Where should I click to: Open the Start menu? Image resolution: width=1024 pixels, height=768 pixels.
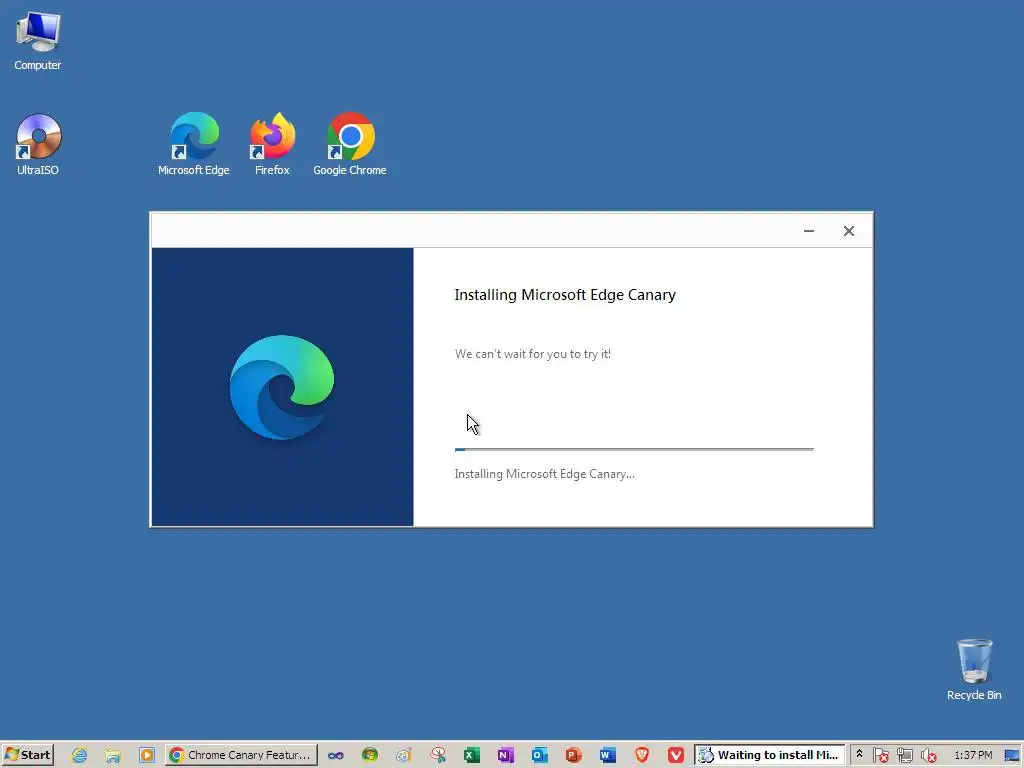point(27,755)
